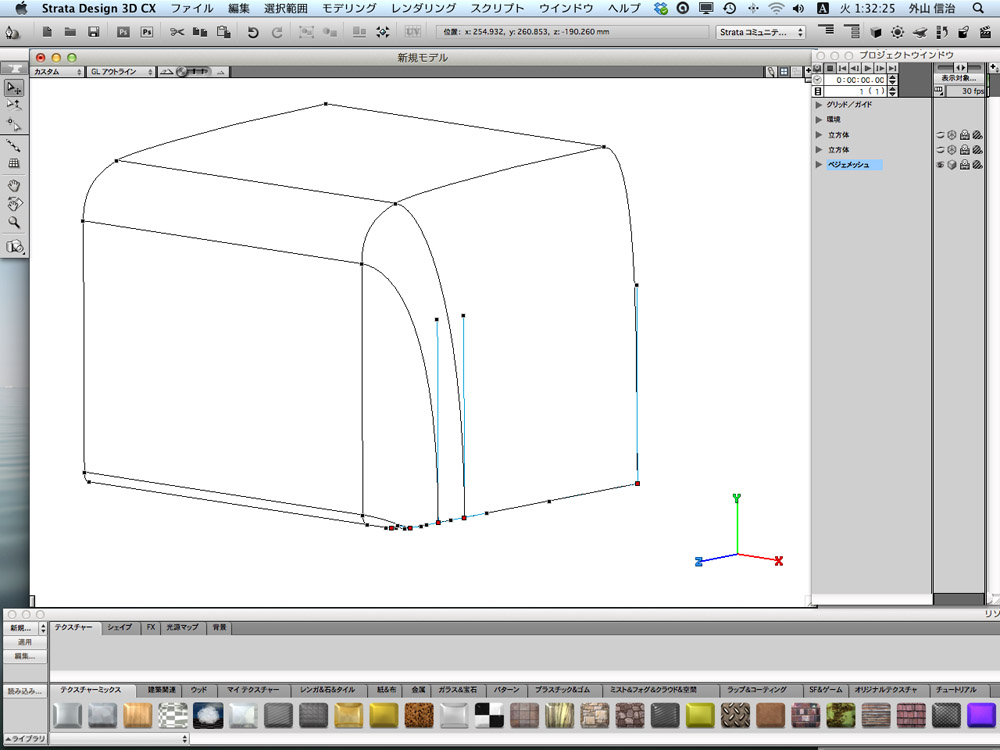Toggle the wireframe display icon for the first 立方体
Image resolution: width=1000 pixels, height=750 pixels.
pyautogui.click(x=952, y=135)
